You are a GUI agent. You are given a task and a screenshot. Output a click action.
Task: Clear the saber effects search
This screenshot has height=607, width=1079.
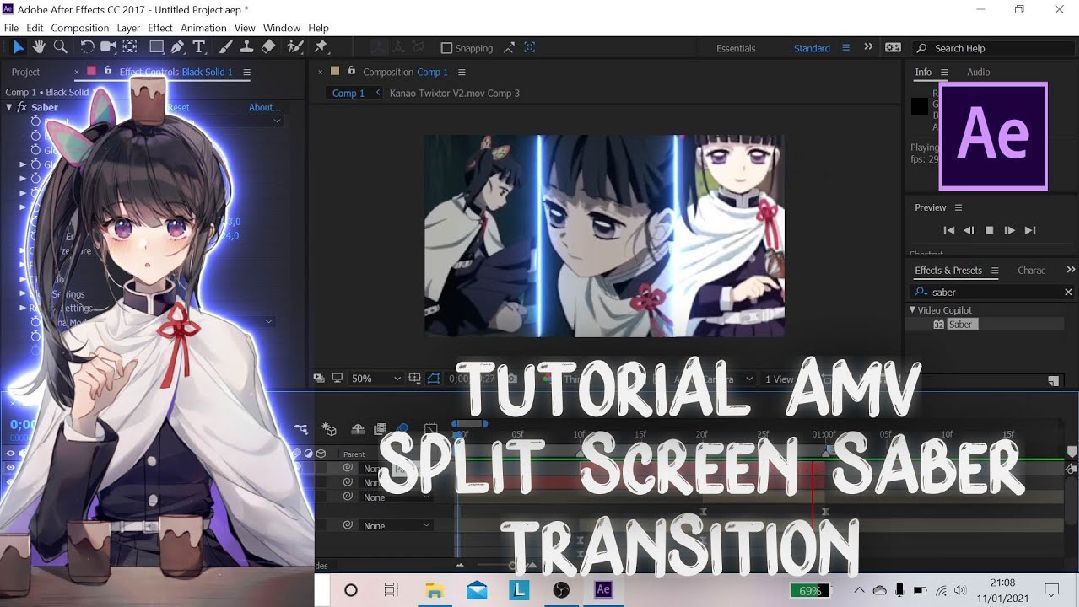click(x=1068, y=292)
